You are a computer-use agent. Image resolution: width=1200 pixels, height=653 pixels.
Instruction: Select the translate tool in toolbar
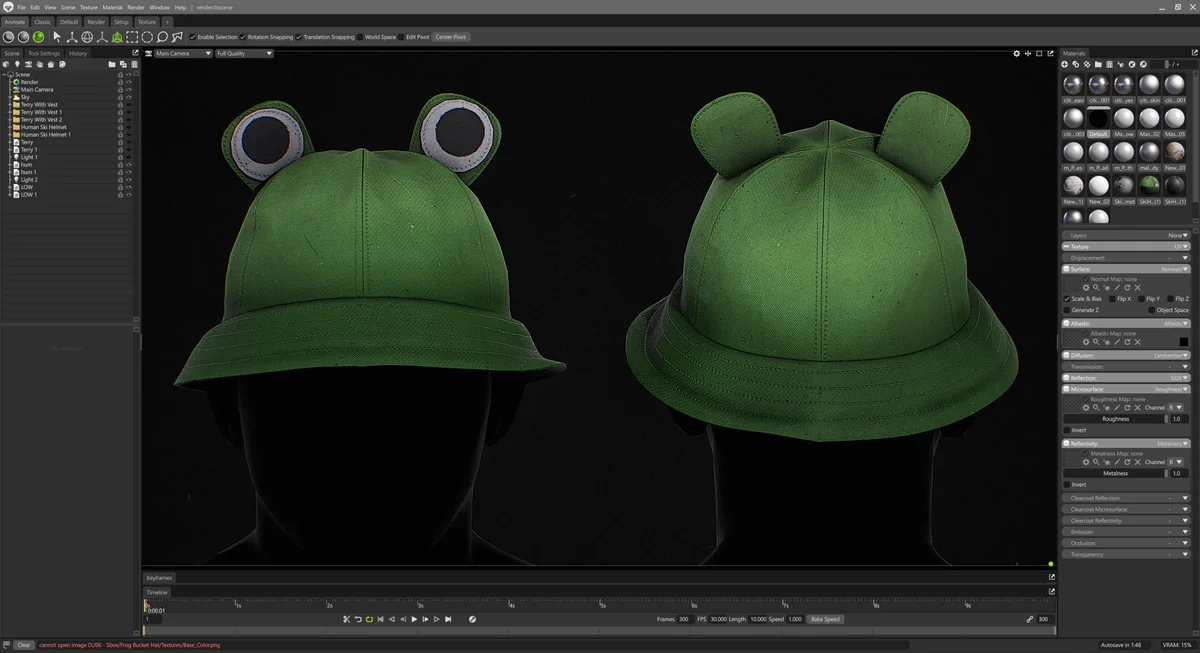point(72,37)
